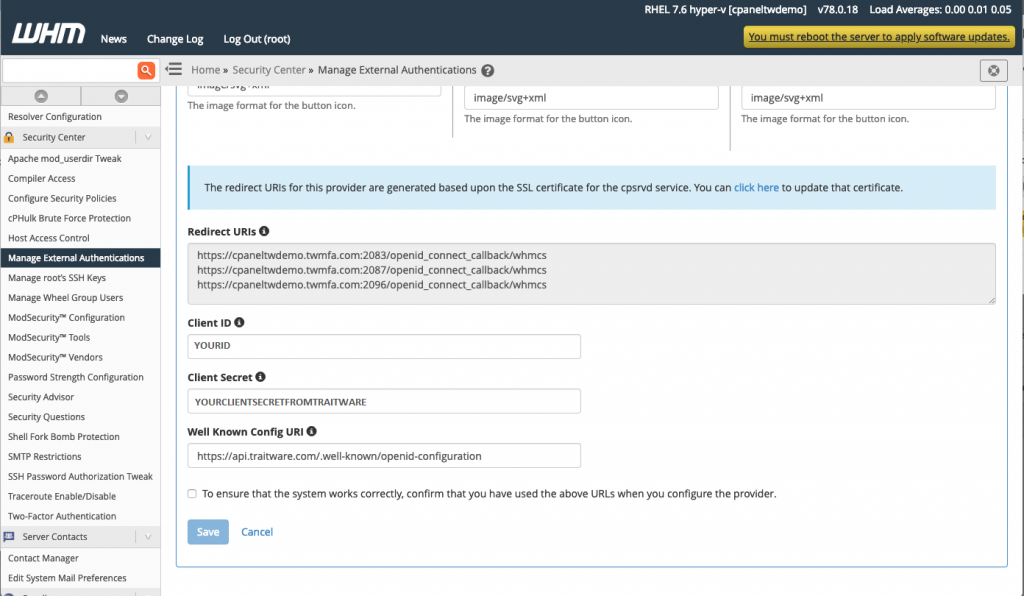Follow the 'click here' certificate link
The height and width of the screenshot is (596, 1024).
click(756, 187)
